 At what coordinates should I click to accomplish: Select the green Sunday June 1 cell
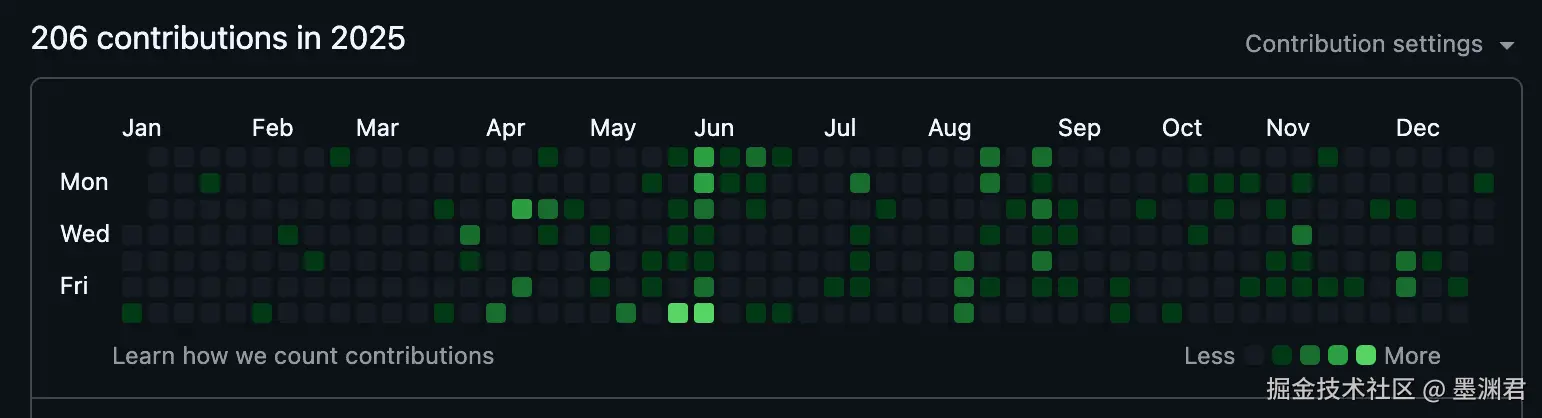[x=704, y=157]
